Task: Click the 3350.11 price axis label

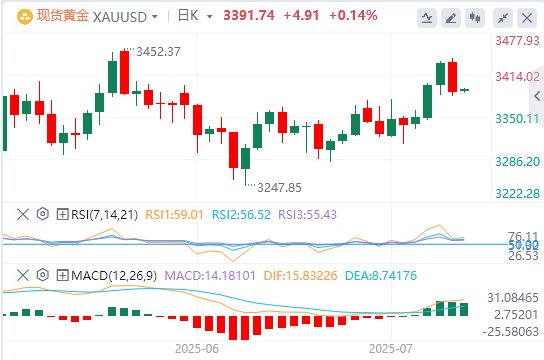Action: [x=517, y=119]
